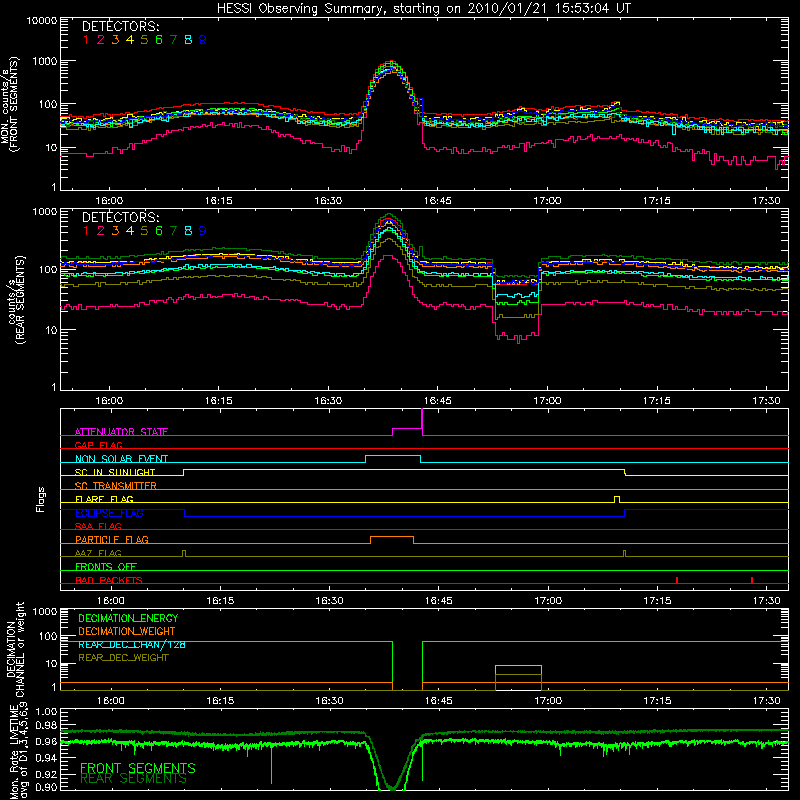Click the raised particle flag segment
This screenshot has height=800, width=800.
click(x=392, y=537)
